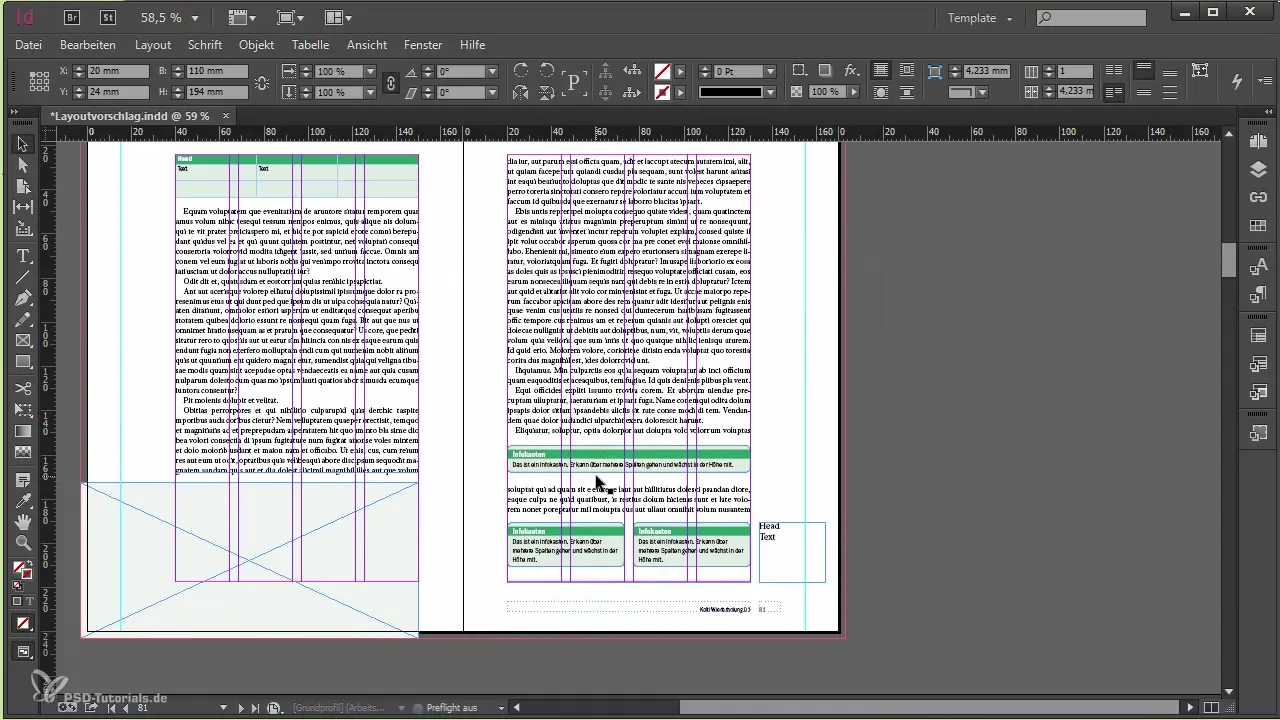Click the Rotate 90° clockwise icon

pos(521,71)
